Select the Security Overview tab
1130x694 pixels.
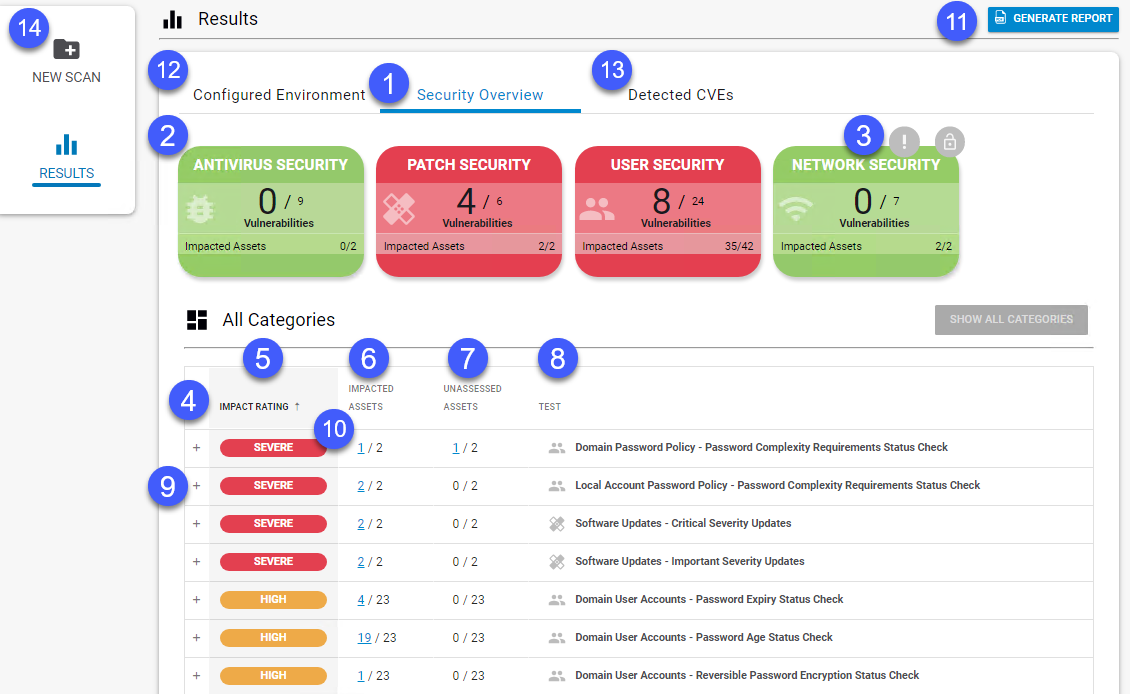click(x=480, y=95)
